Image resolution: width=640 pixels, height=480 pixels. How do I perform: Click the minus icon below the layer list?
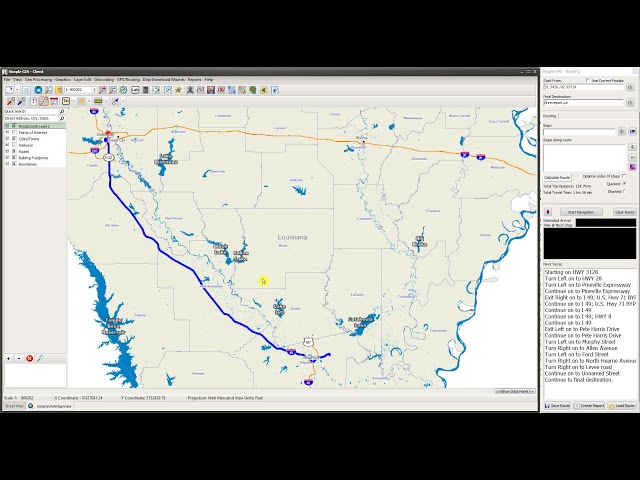[19, 358]
